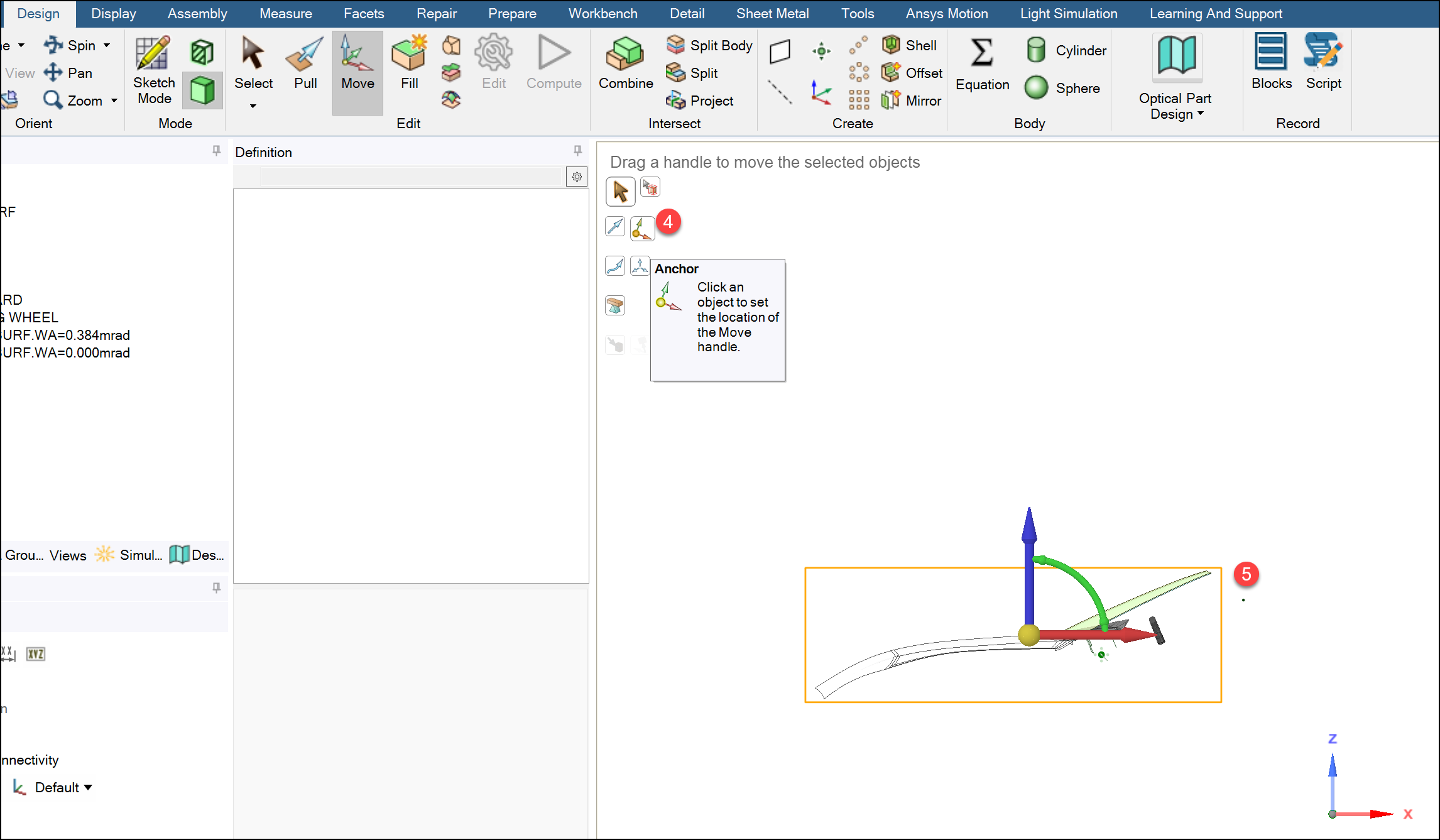Image resolution: width=1440 pixels, height=840 pixels.
Task: Insert an Axis (dashed line icon)
Action: click(780, 92)
